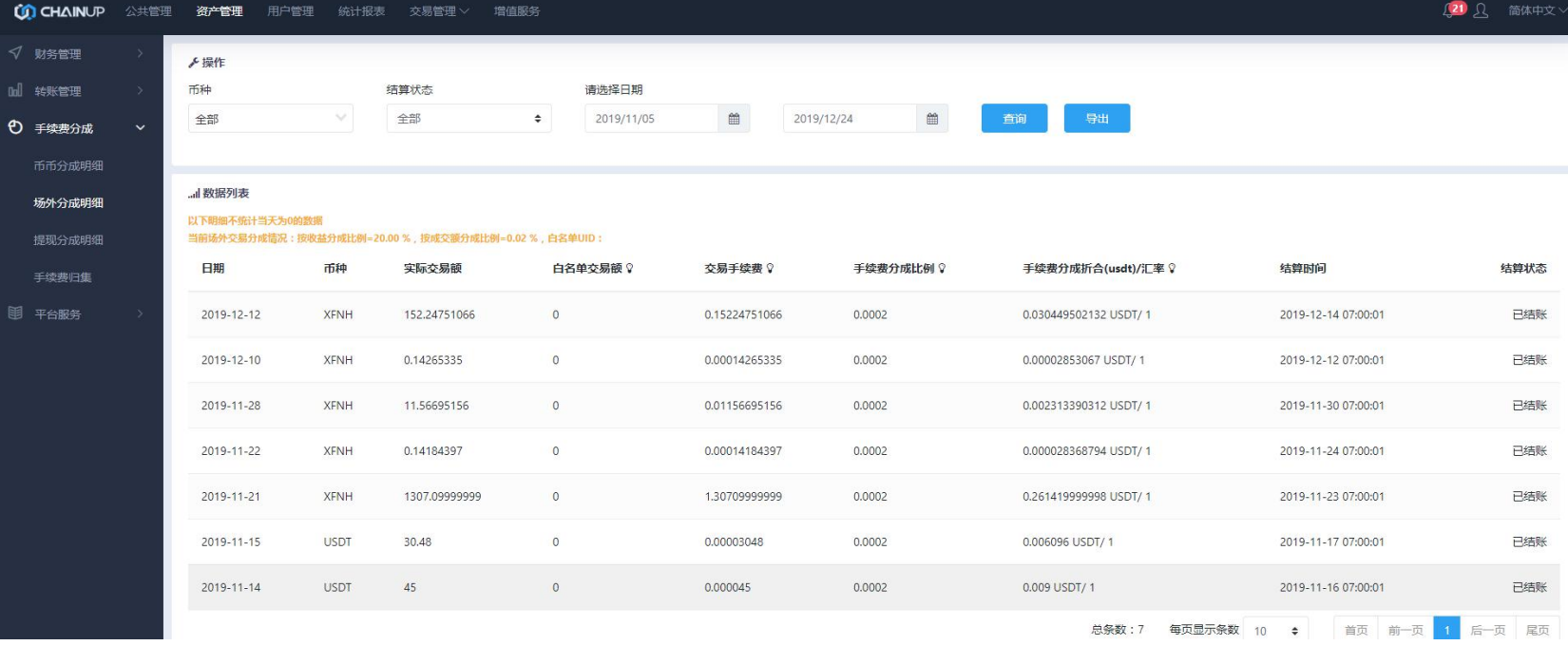
Task: Open the end date calendar icon
Action: coord(932,119)
